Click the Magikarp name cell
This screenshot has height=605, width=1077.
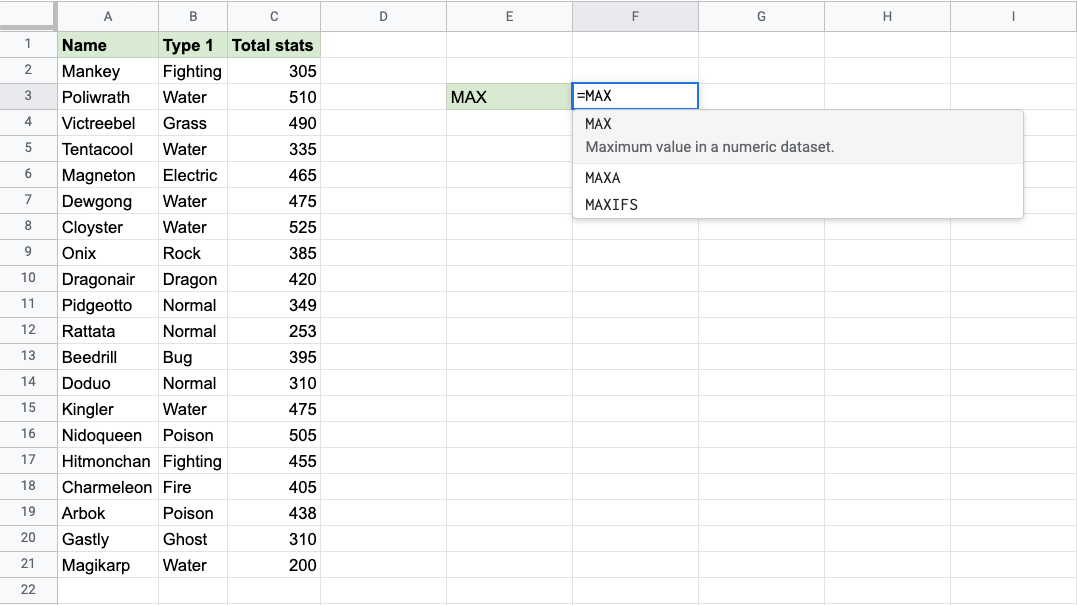(x=108, y=565)
